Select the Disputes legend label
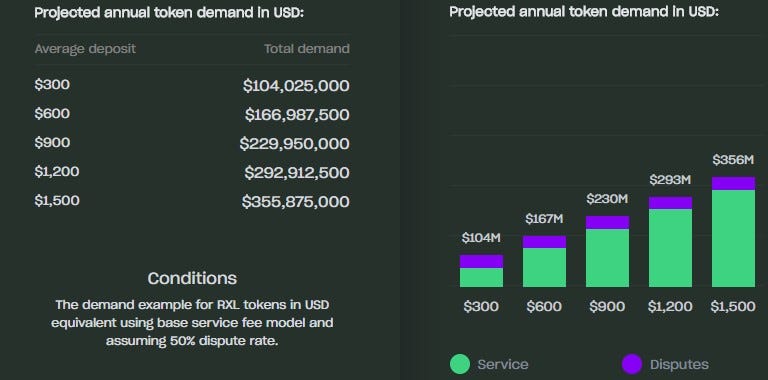Viewport: 768px width, 380px height. tap(679, 365)
